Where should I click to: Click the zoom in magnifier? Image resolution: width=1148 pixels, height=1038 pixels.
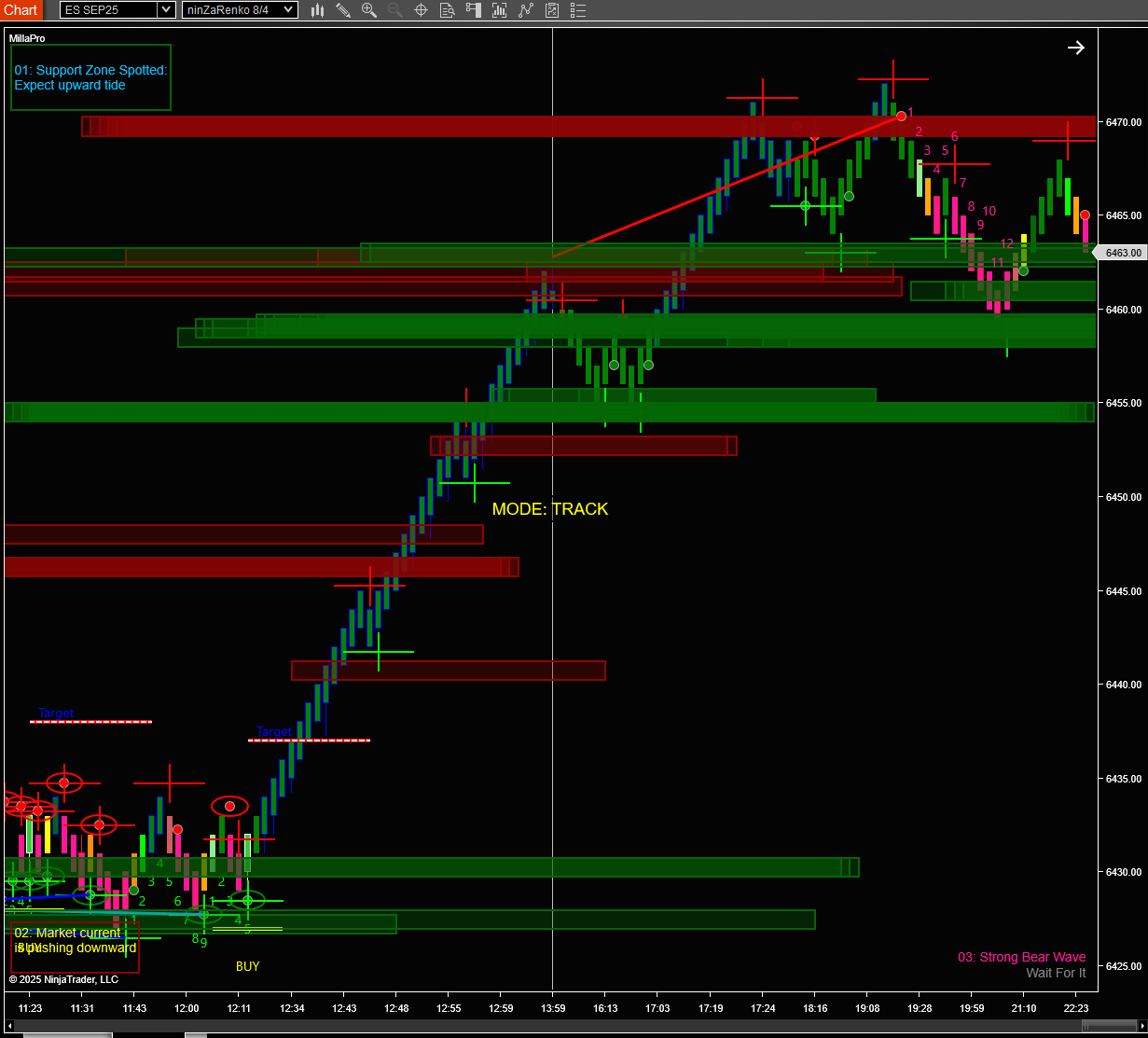tap(369, 10)
